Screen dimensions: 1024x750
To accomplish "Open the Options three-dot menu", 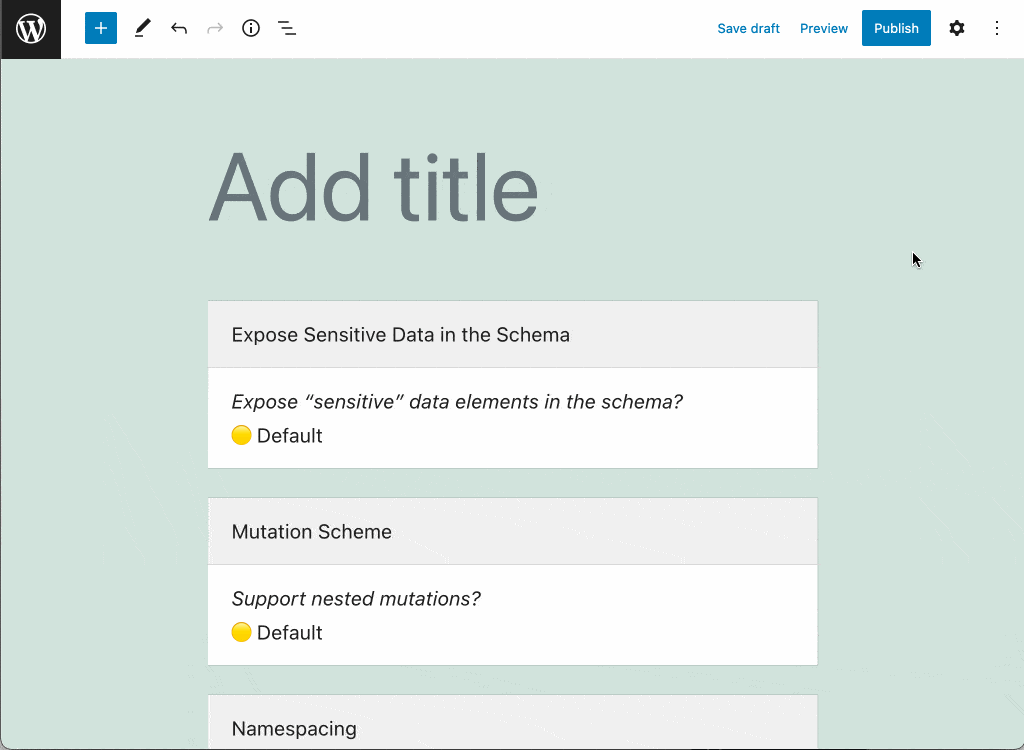I will (x=997, y=28).
